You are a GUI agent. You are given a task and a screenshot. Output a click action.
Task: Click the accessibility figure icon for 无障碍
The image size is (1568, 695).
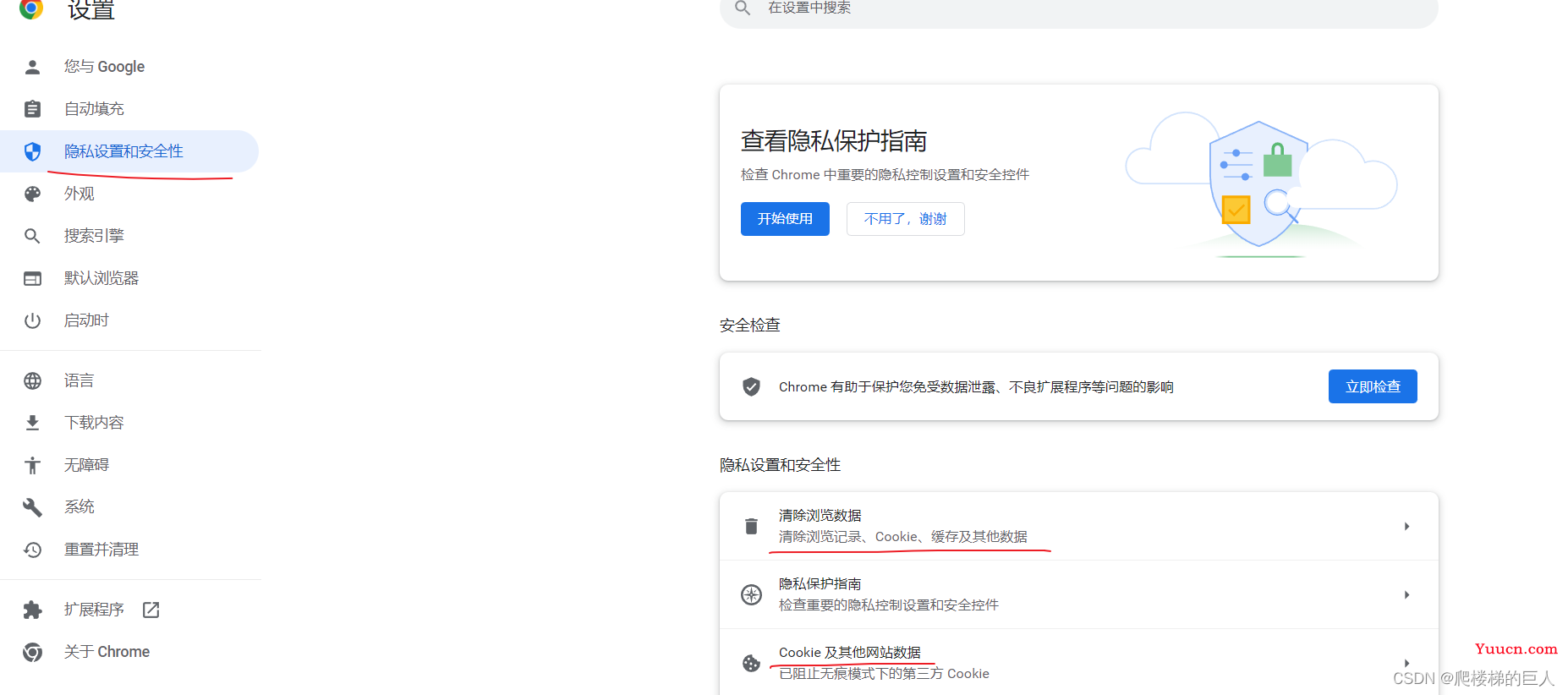(32, 465)
